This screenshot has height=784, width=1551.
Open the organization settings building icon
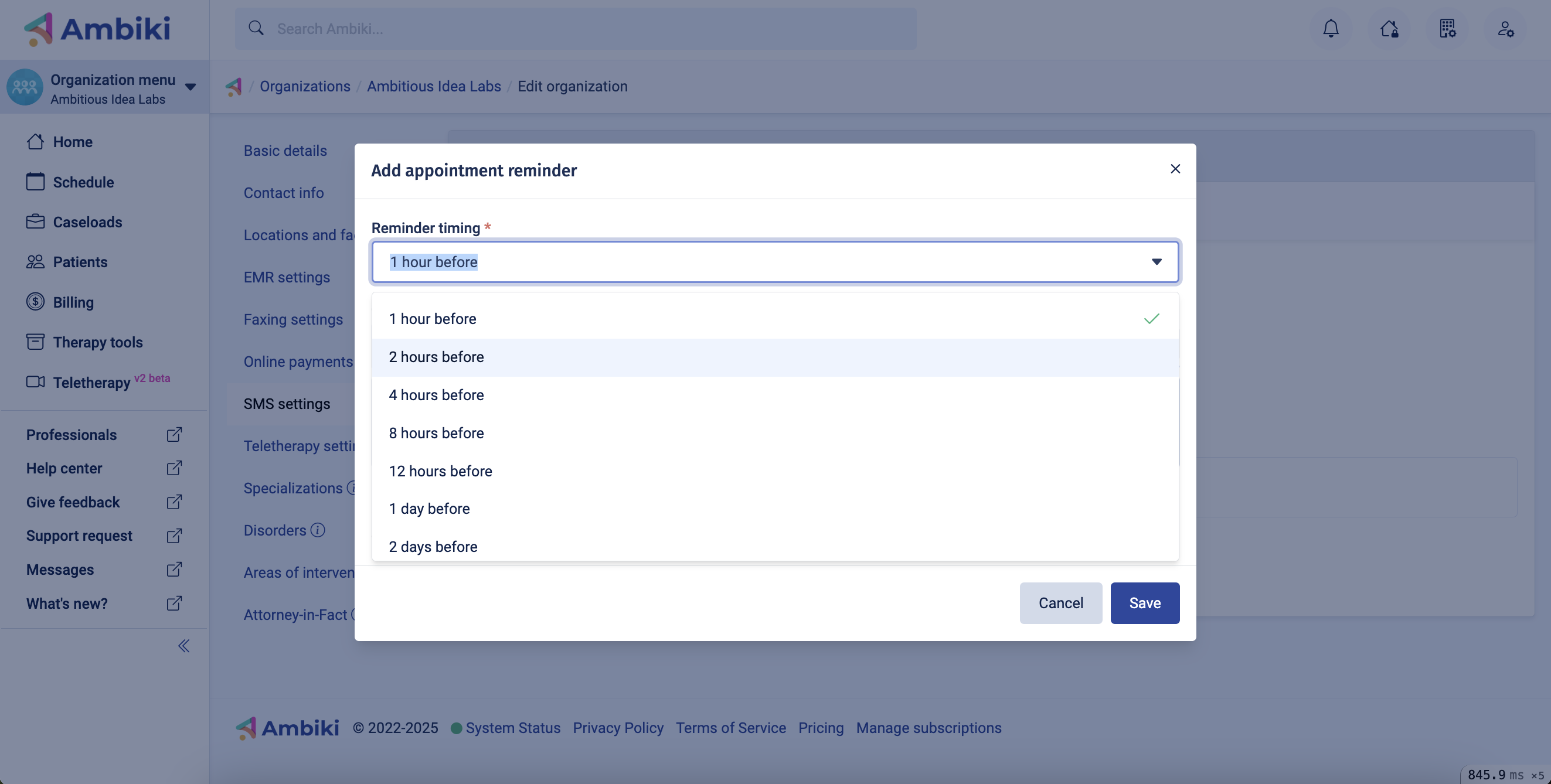coord(1447,28)
